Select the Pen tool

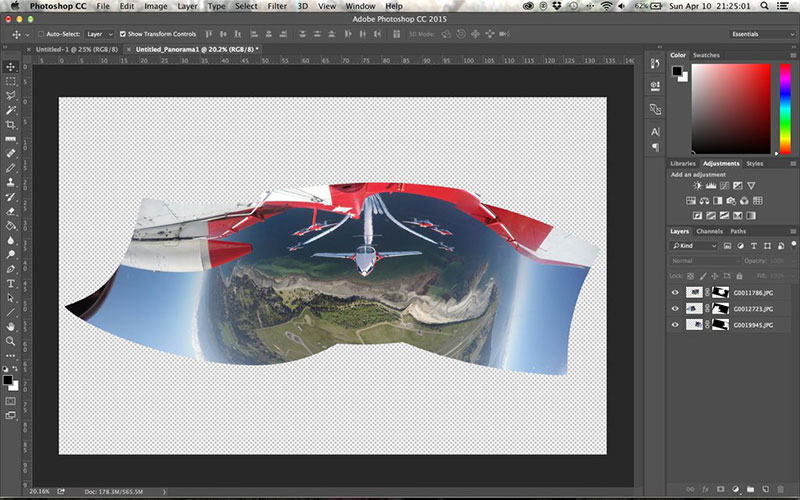point(10,269)
